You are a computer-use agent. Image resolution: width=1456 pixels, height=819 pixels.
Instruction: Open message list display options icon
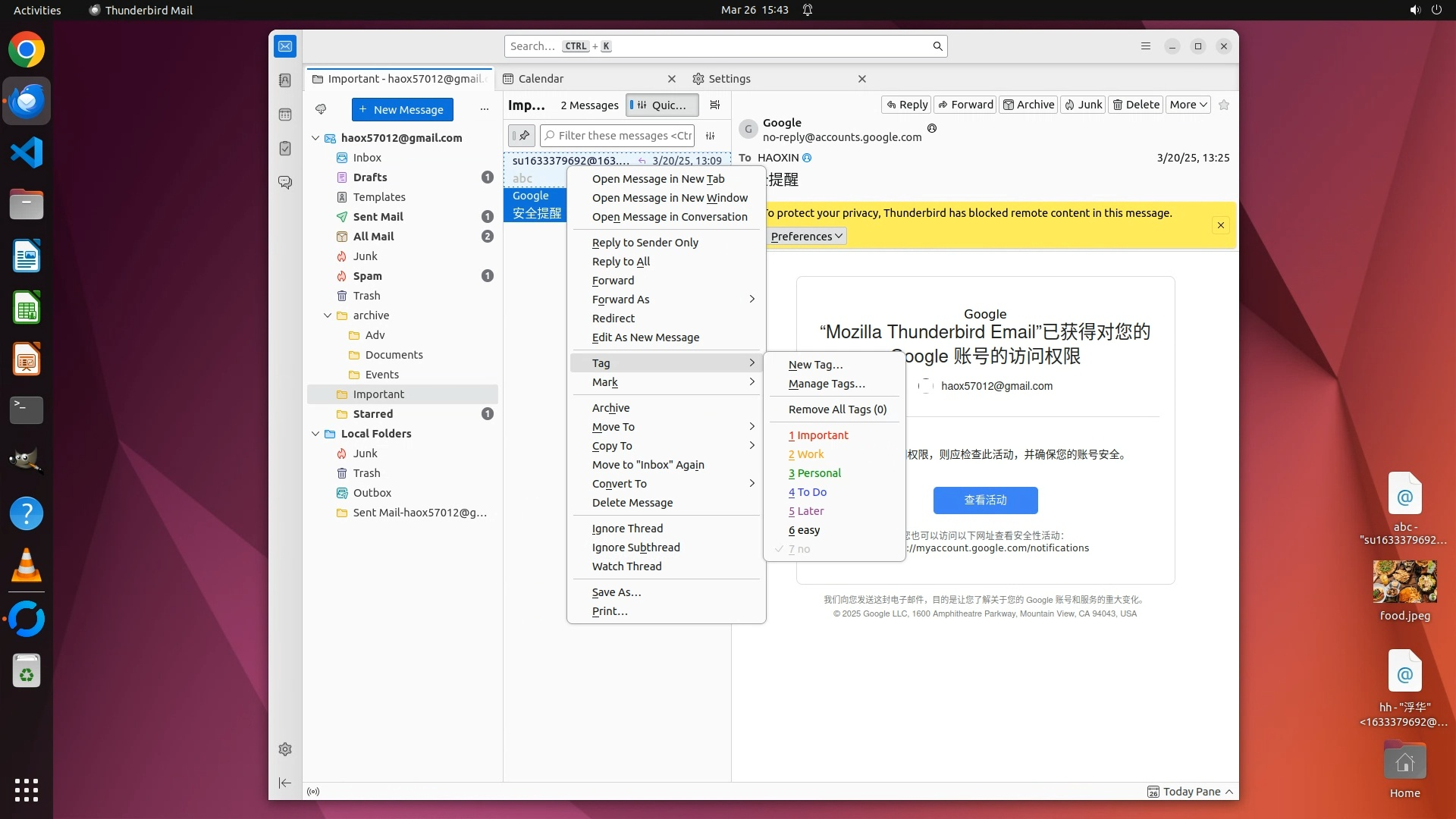[x=714, y=105]
